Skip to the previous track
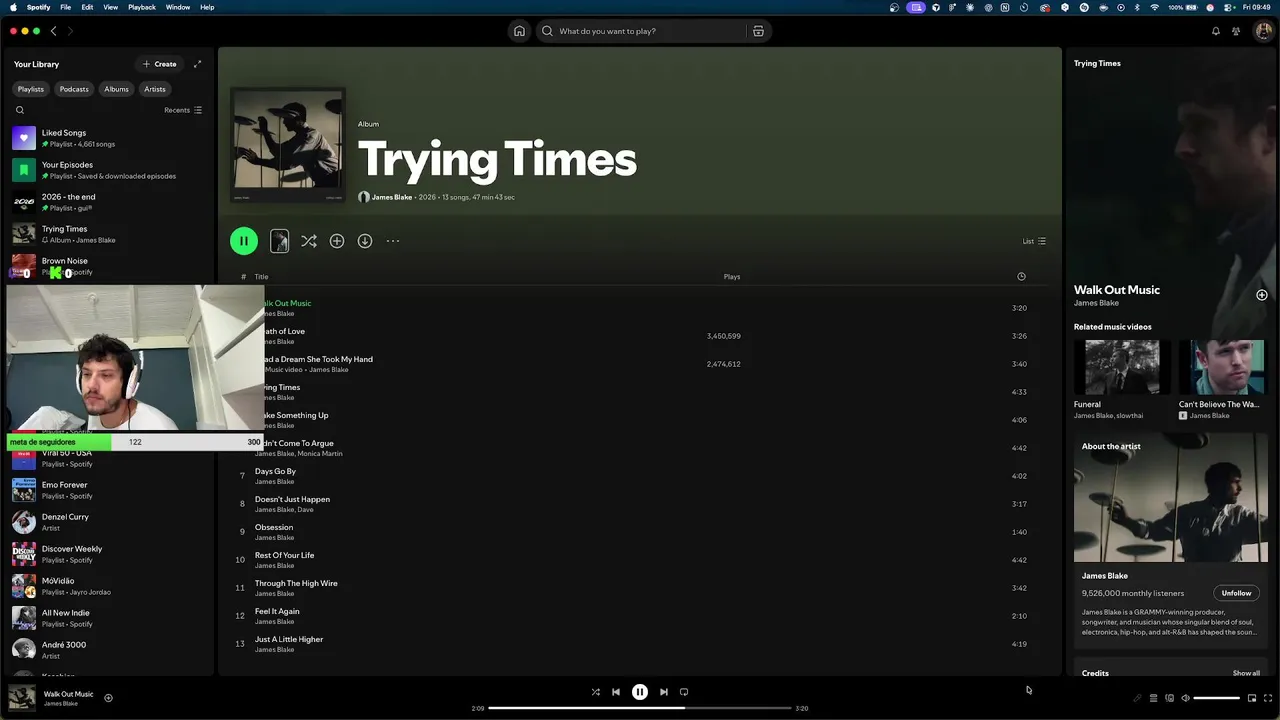 pyautogui.click(x=616, y=692)
